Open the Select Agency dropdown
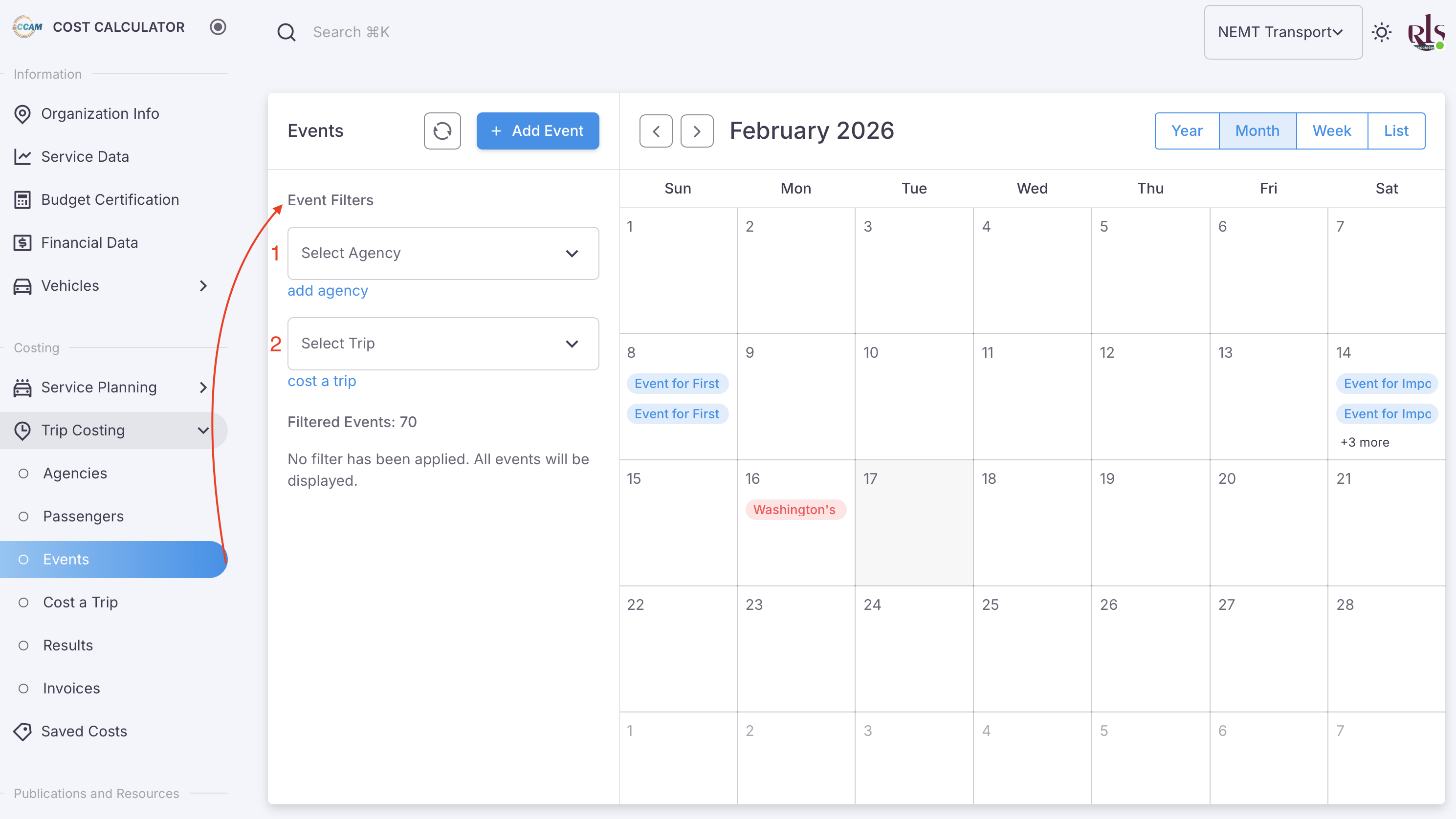Screen dimensions: 1456x819 (442, 253)
